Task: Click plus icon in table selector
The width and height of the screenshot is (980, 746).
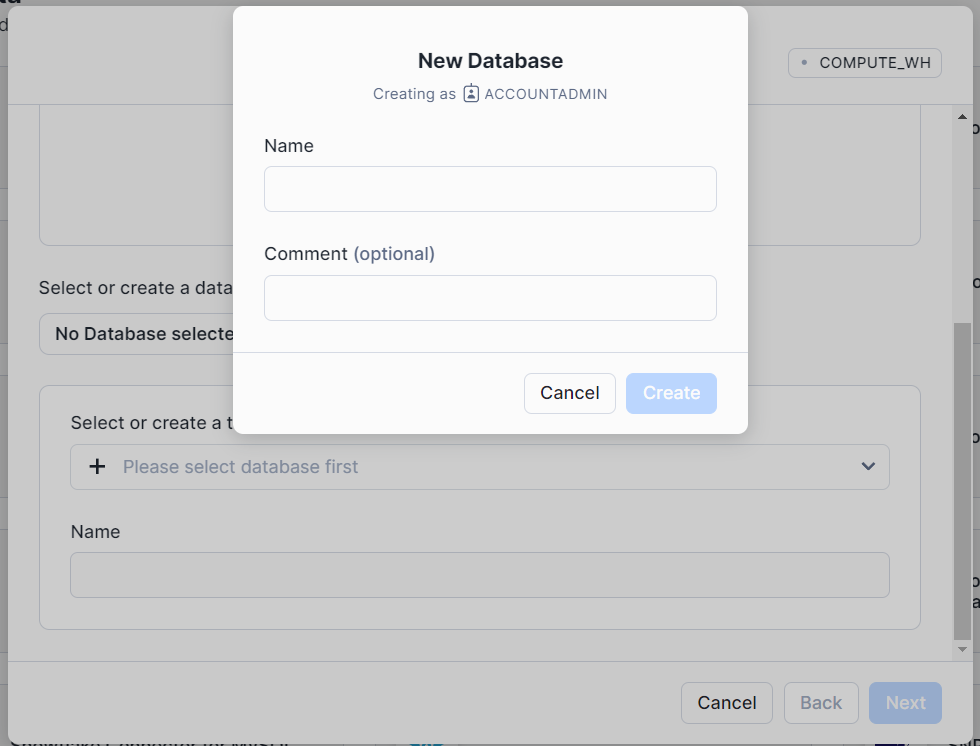Action: coord(97,467)
